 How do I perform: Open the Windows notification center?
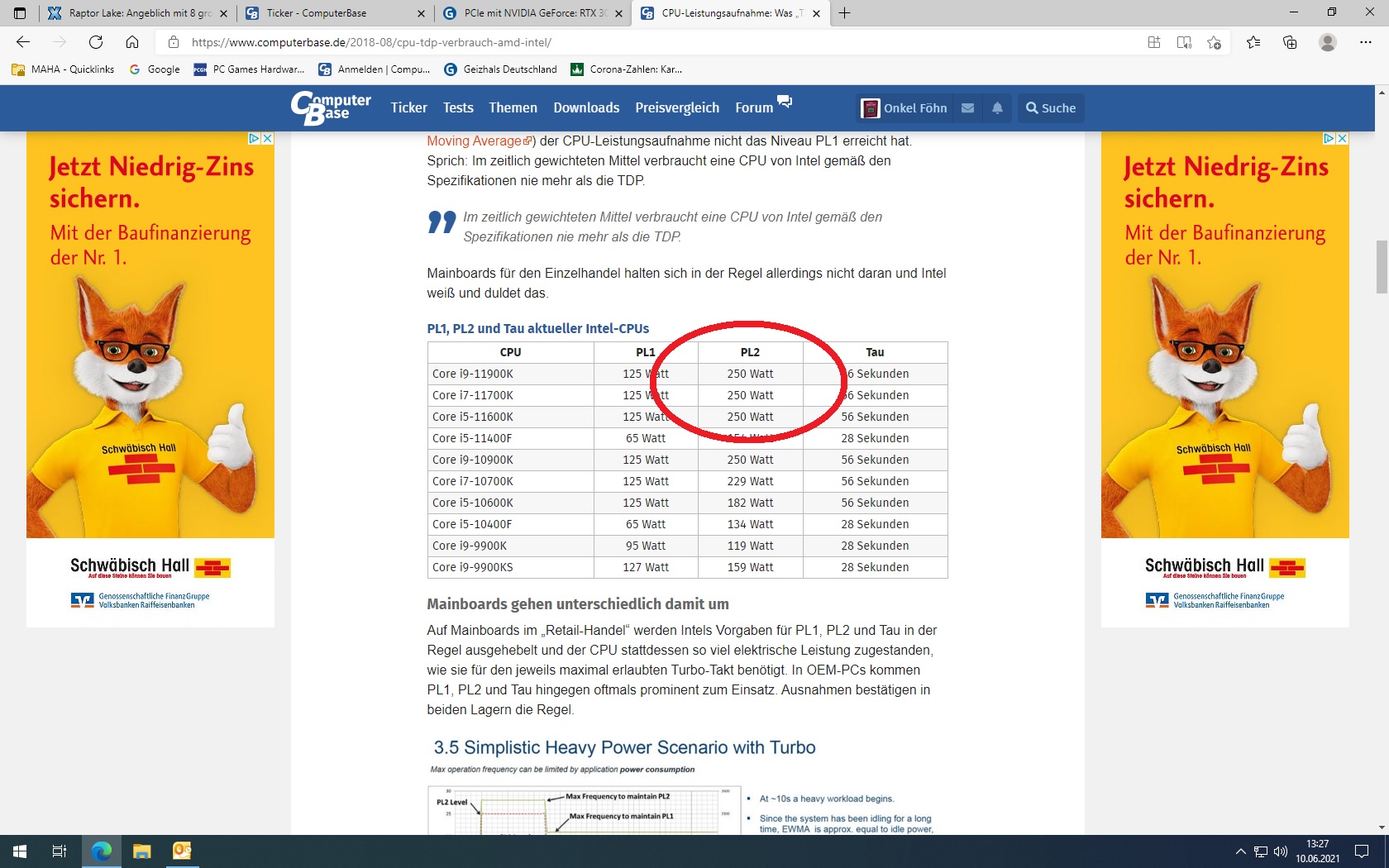pyautogui.click(x=1362, y=851)
